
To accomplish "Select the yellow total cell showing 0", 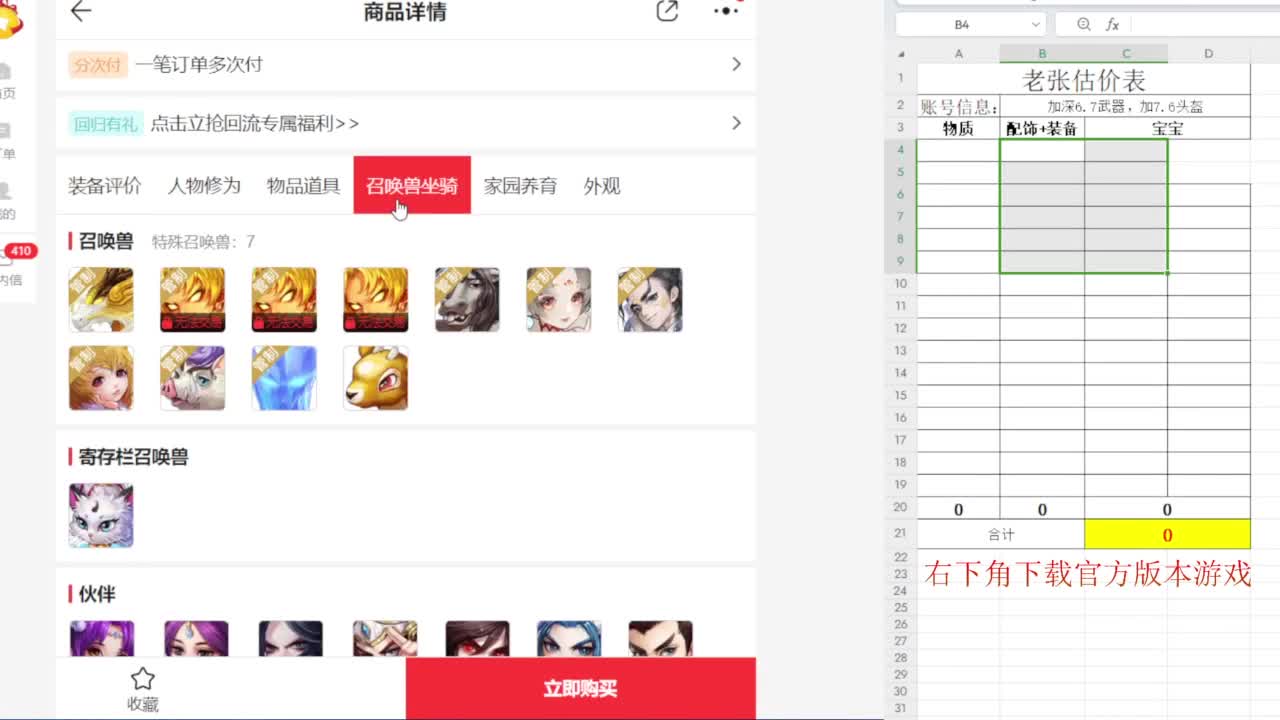I will [1167, 534].
